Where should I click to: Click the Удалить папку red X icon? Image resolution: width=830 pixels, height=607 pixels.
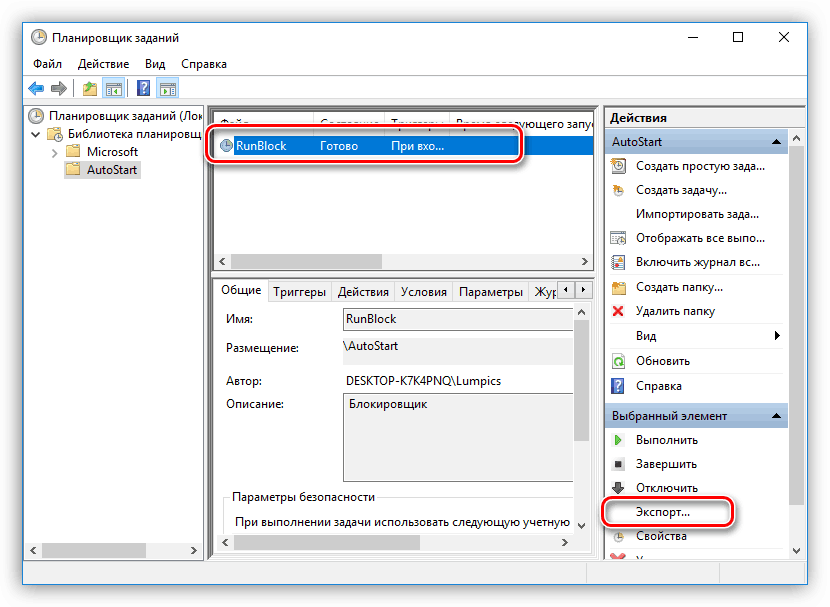(x=616, y=311)
